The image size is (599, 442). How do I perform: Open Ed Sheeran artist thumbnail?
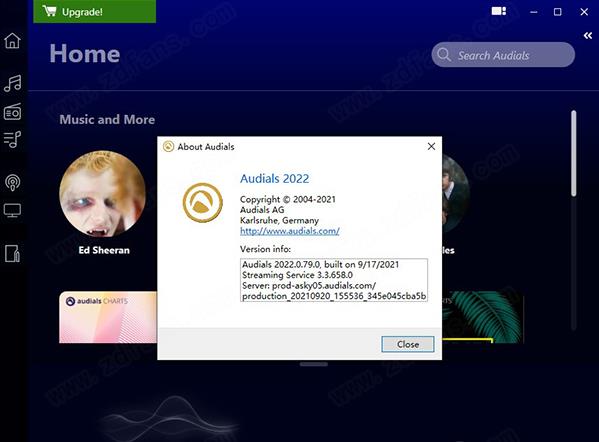tap(102, 194)
